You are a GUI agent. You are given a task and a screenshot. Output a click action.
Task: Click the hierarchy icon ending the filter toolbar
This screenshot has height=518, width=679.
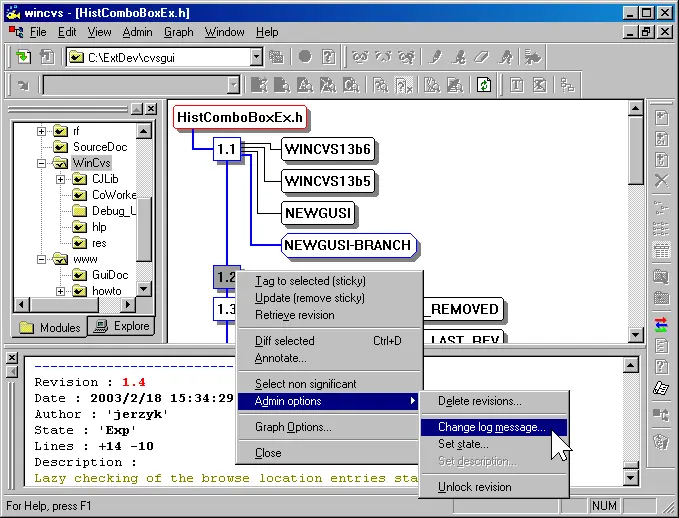pyautogui.click(x=567, y=84)
